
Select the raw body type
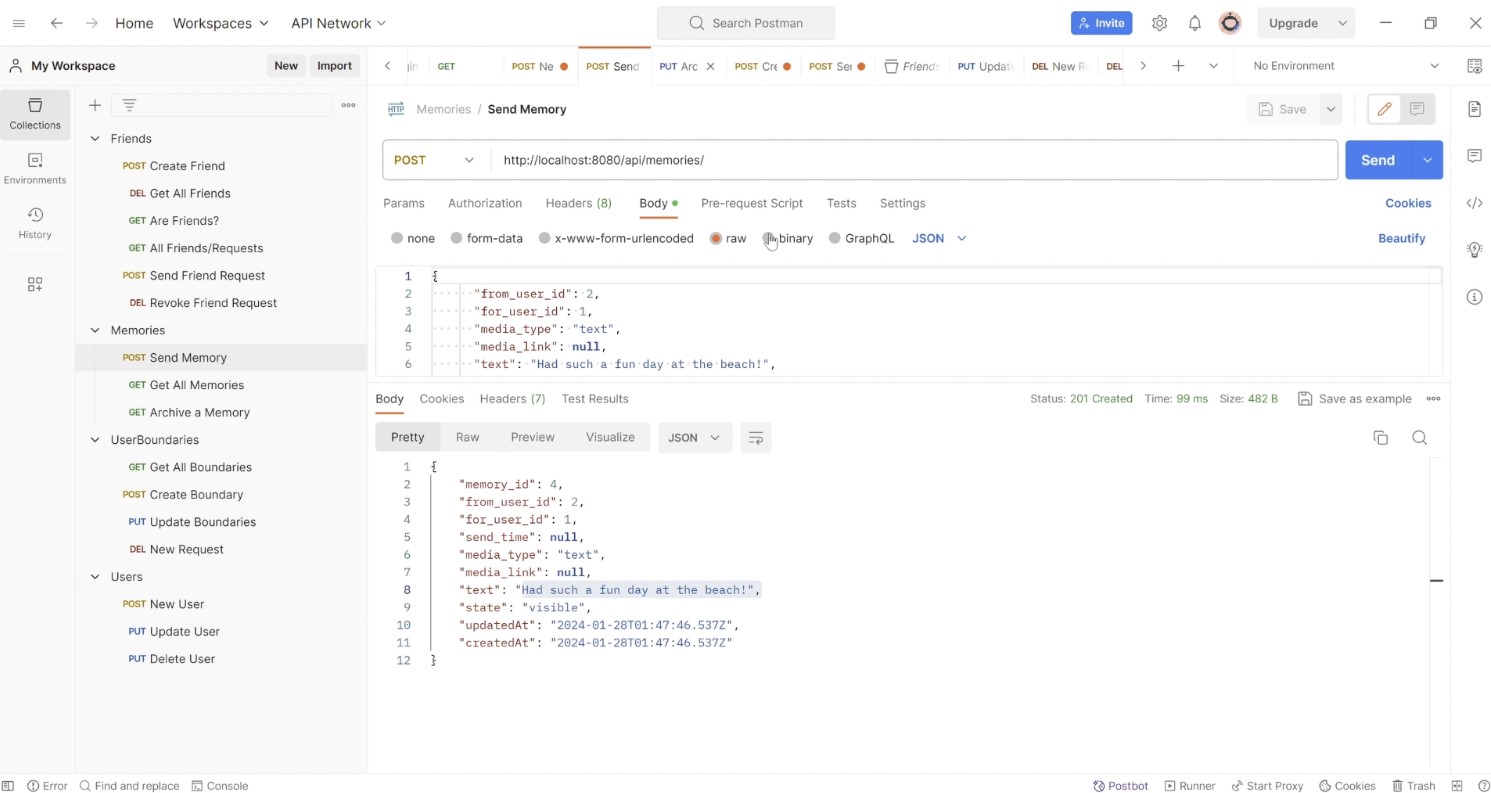pos(715,239)
